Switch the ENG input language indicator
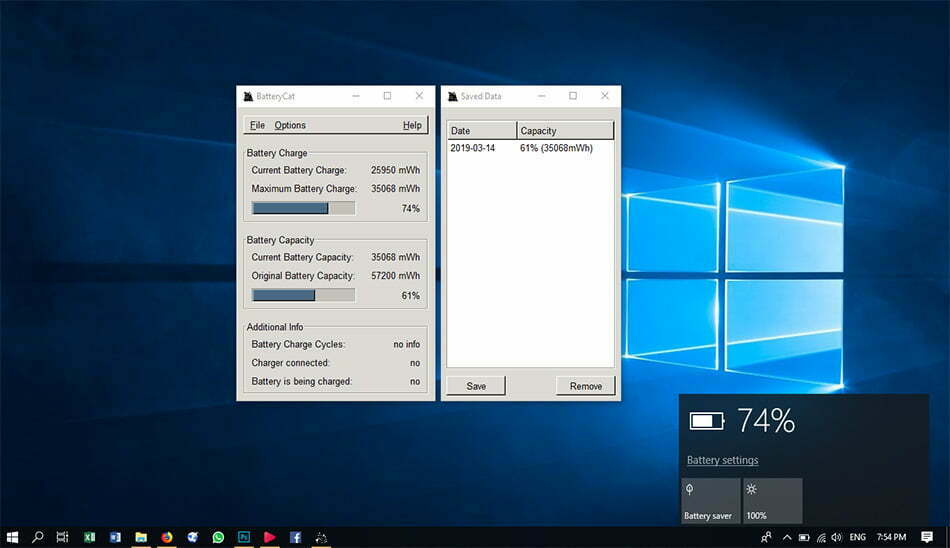Screen dimensions: 950x548 click(x=857, y=537)
